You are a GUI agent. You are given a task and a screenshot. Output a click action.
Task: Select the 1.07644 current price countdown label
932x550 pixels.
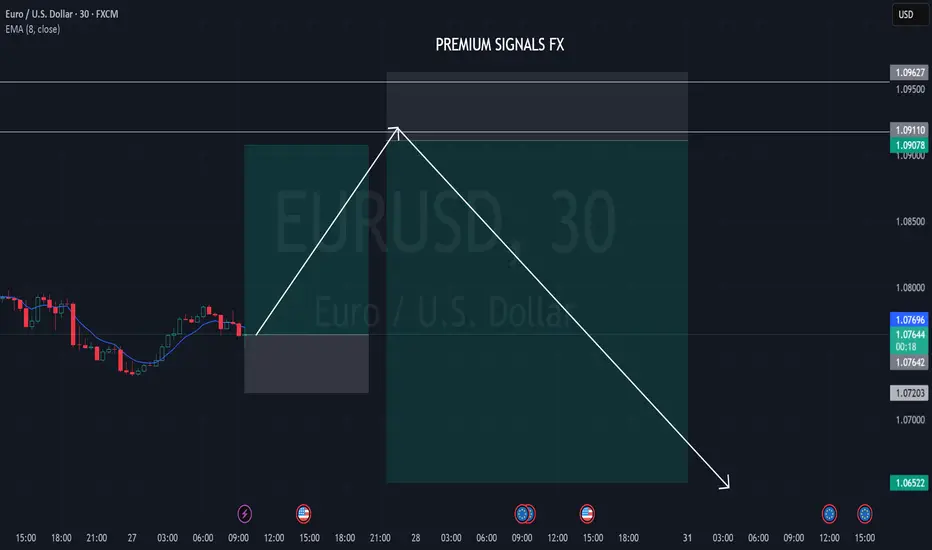tap(909, 341)
